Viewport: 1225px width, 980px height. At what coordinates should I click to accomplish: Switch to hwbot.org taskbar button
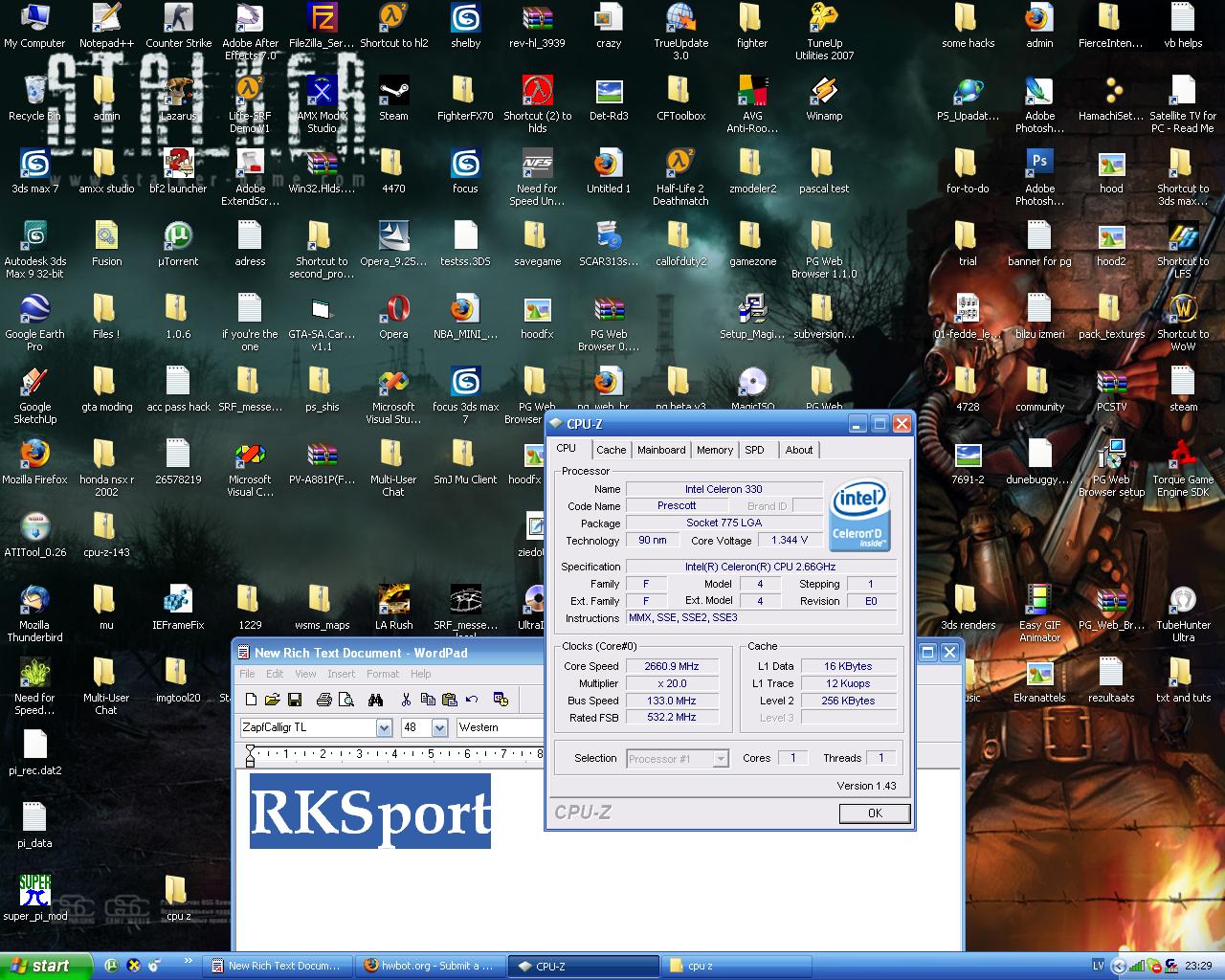pos(430,966)
